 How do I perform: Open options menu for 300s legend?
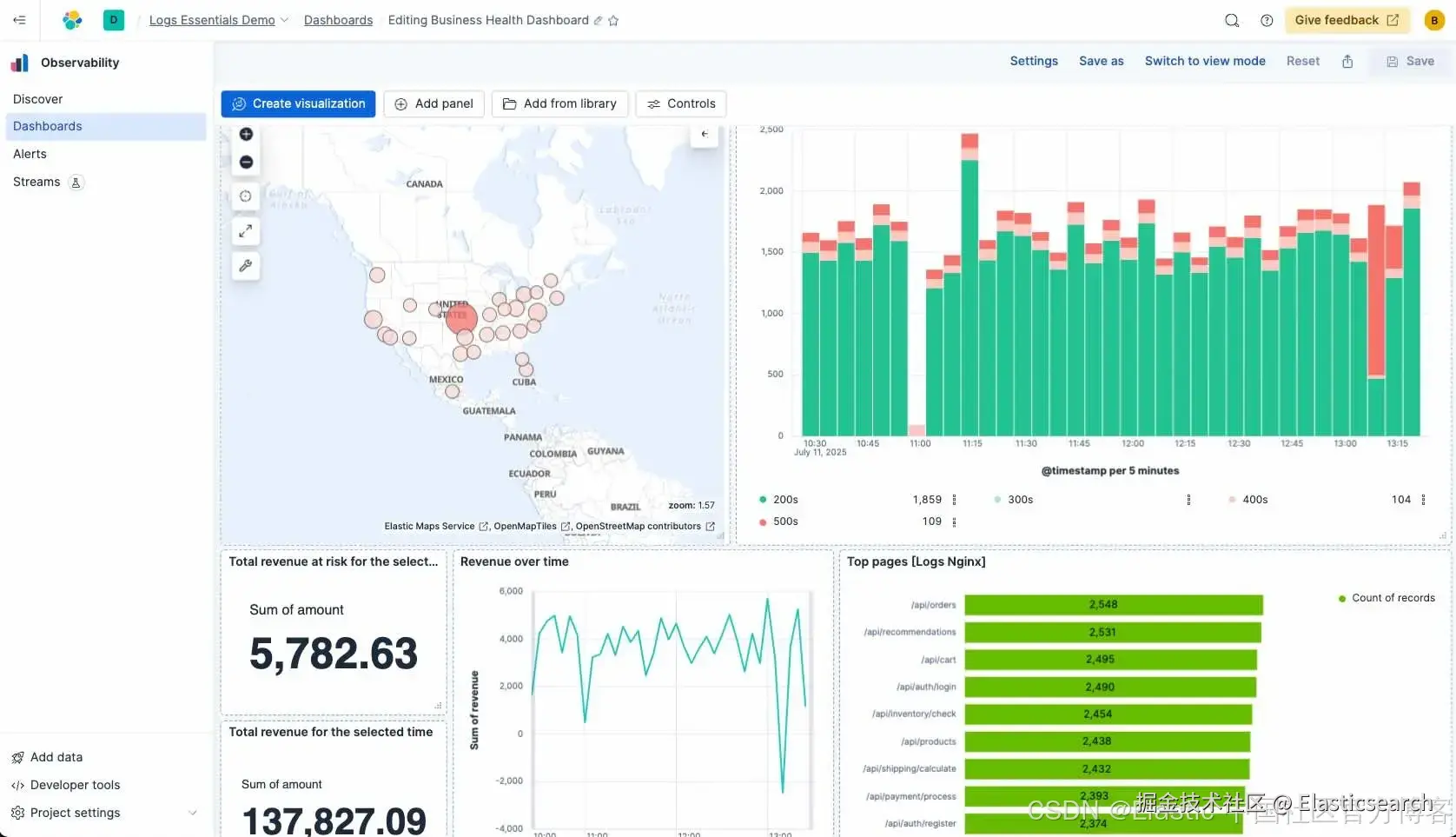click(1188, 500)
